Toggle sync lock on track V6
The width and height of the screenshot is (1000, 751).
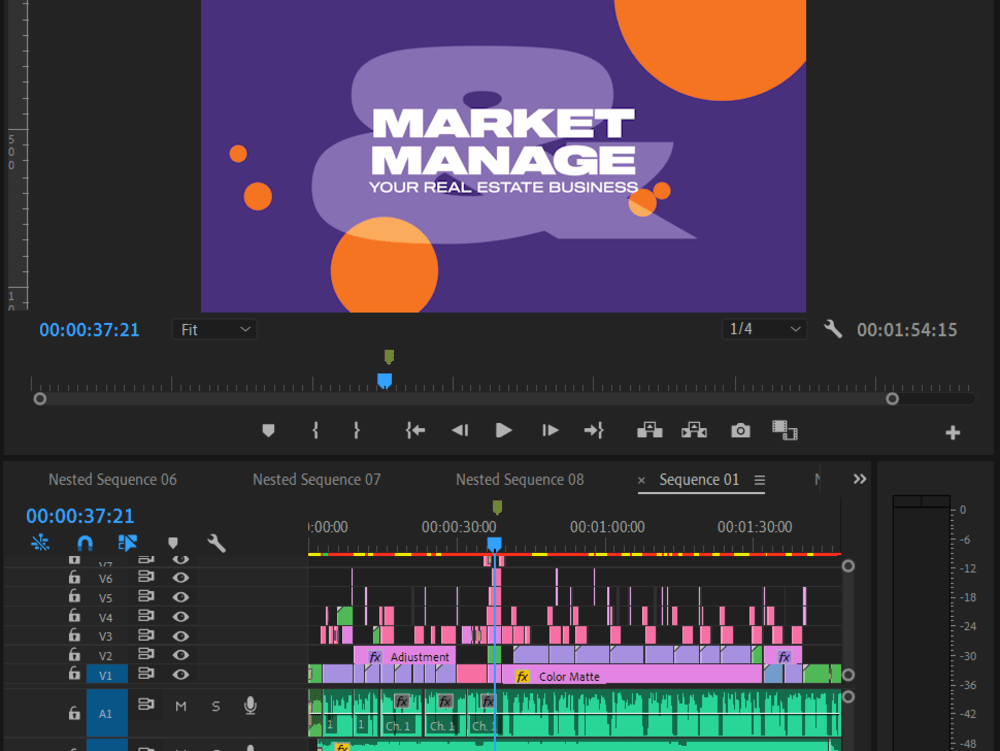click(x=146, y=576)
